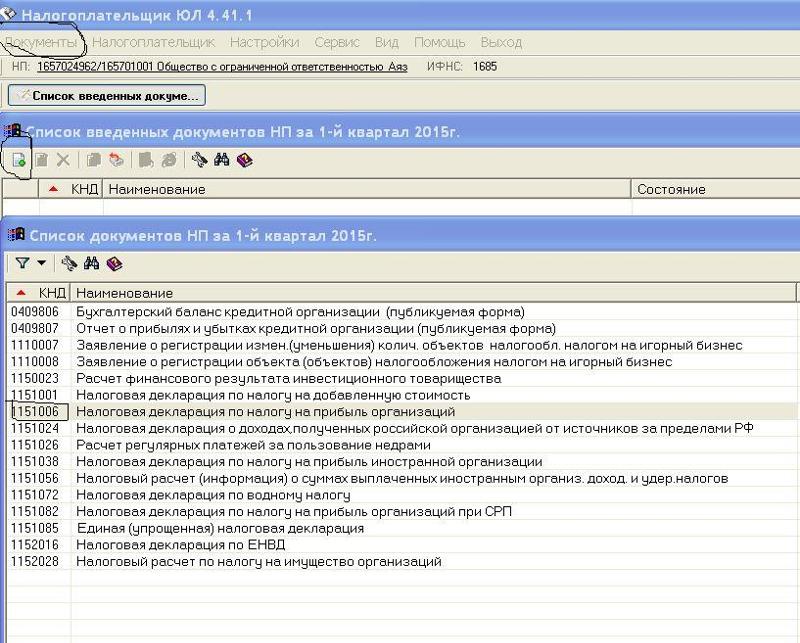Click the window icon of Список введенных документов
Image resolution: width=800 pixels, height=643 pixels.
coord(13,131)
